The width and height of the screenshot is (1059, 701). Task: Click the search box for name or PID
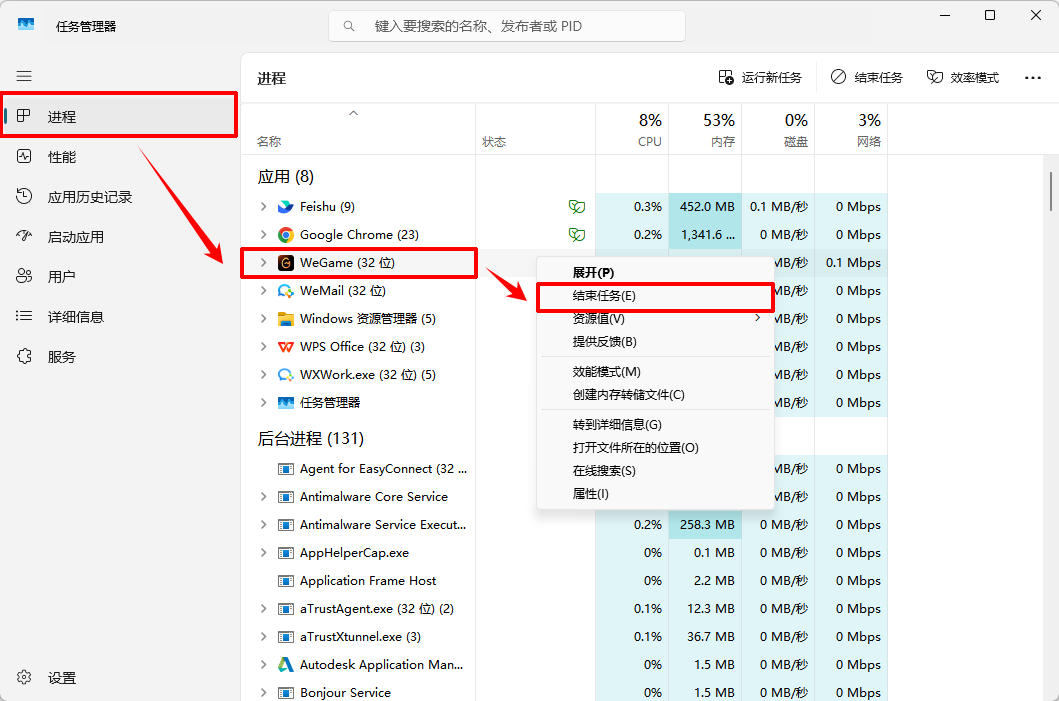point(507,26)
